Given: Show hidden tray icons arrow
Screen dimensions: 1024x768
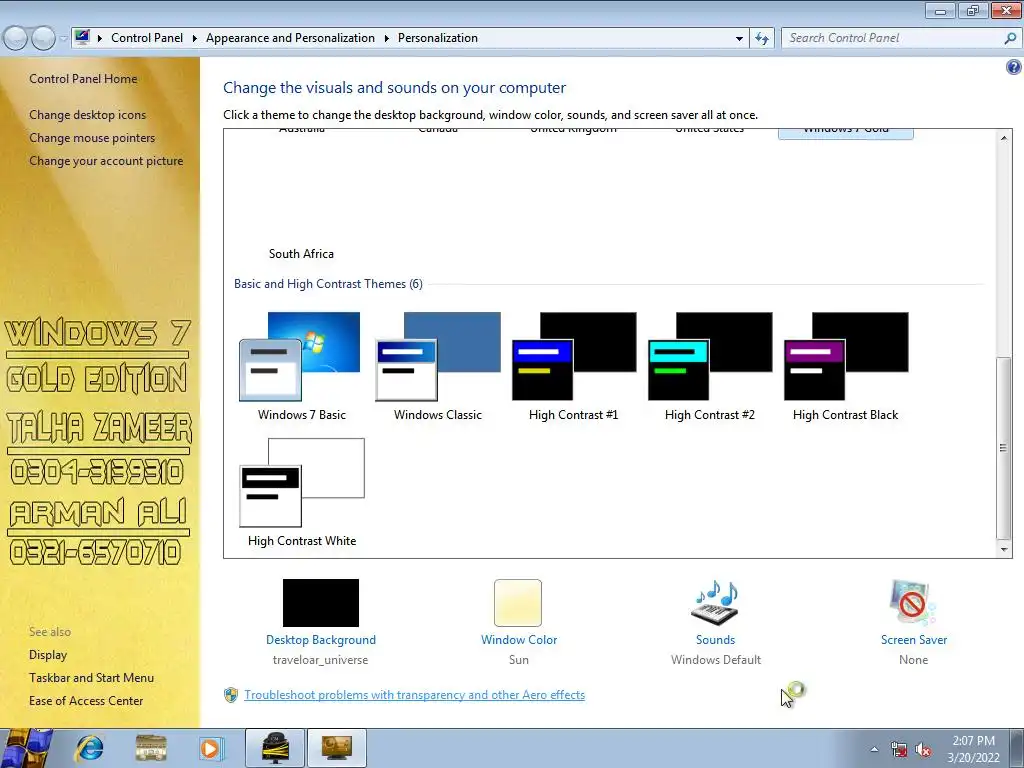Looking at the screenshot, I should pos(874,749).
